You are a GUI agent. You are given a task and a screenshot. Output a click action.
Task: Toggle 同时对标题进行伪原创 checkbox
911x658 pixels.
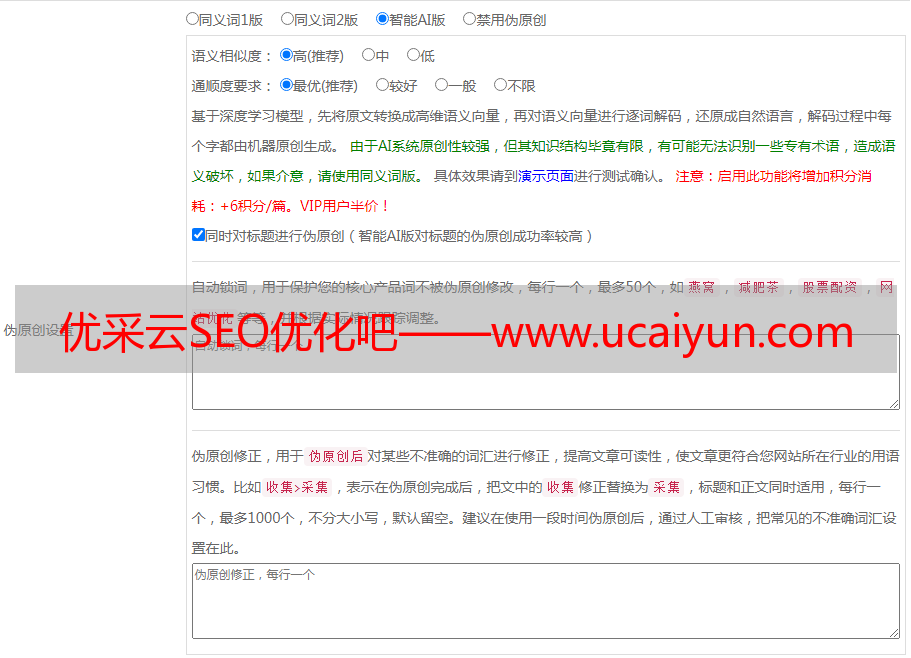pos(198,235)
